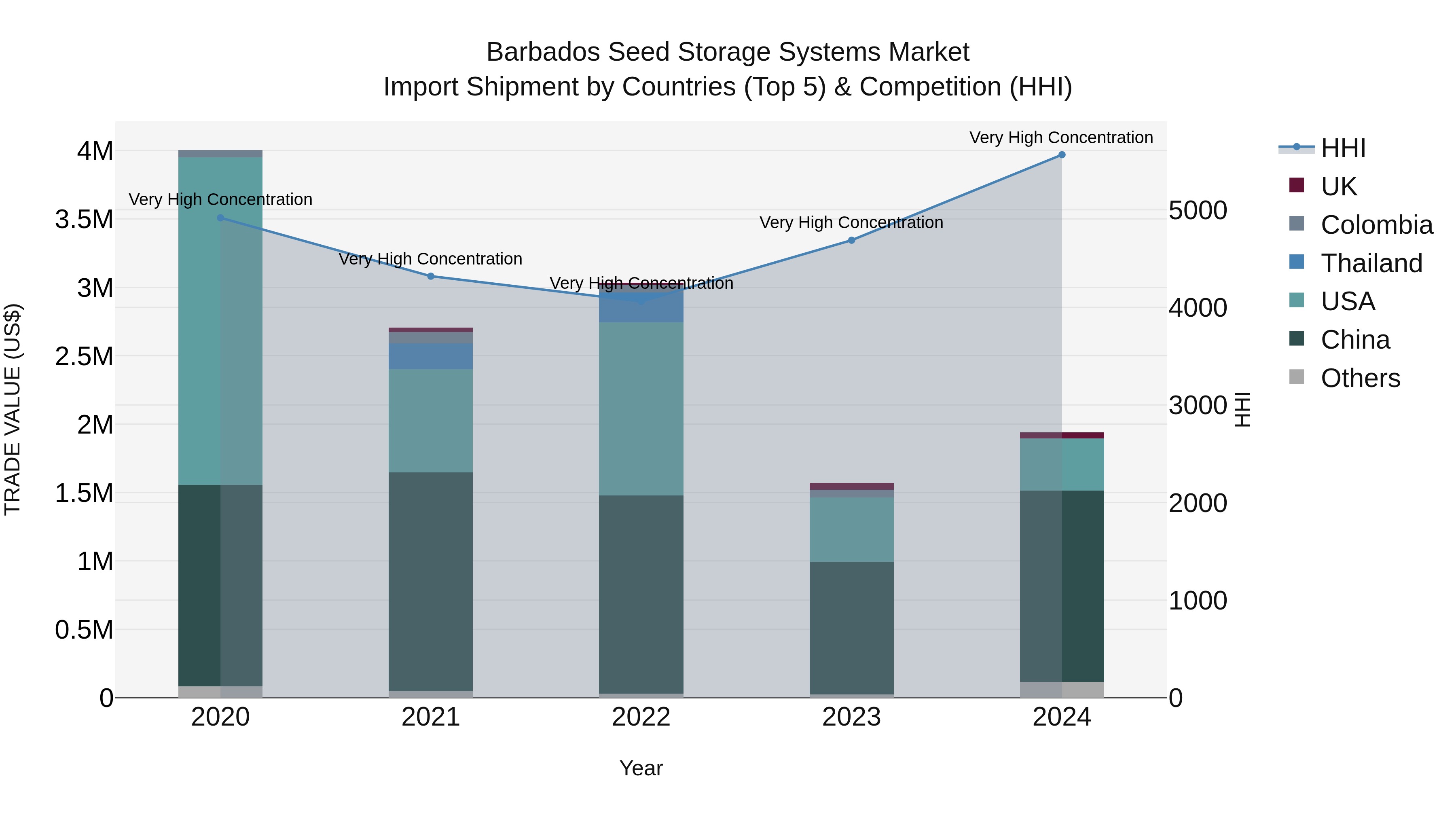Screen dimensions: 1456x819
Task: Click the Others segment of 2020 bar
Action: [220, 692]
